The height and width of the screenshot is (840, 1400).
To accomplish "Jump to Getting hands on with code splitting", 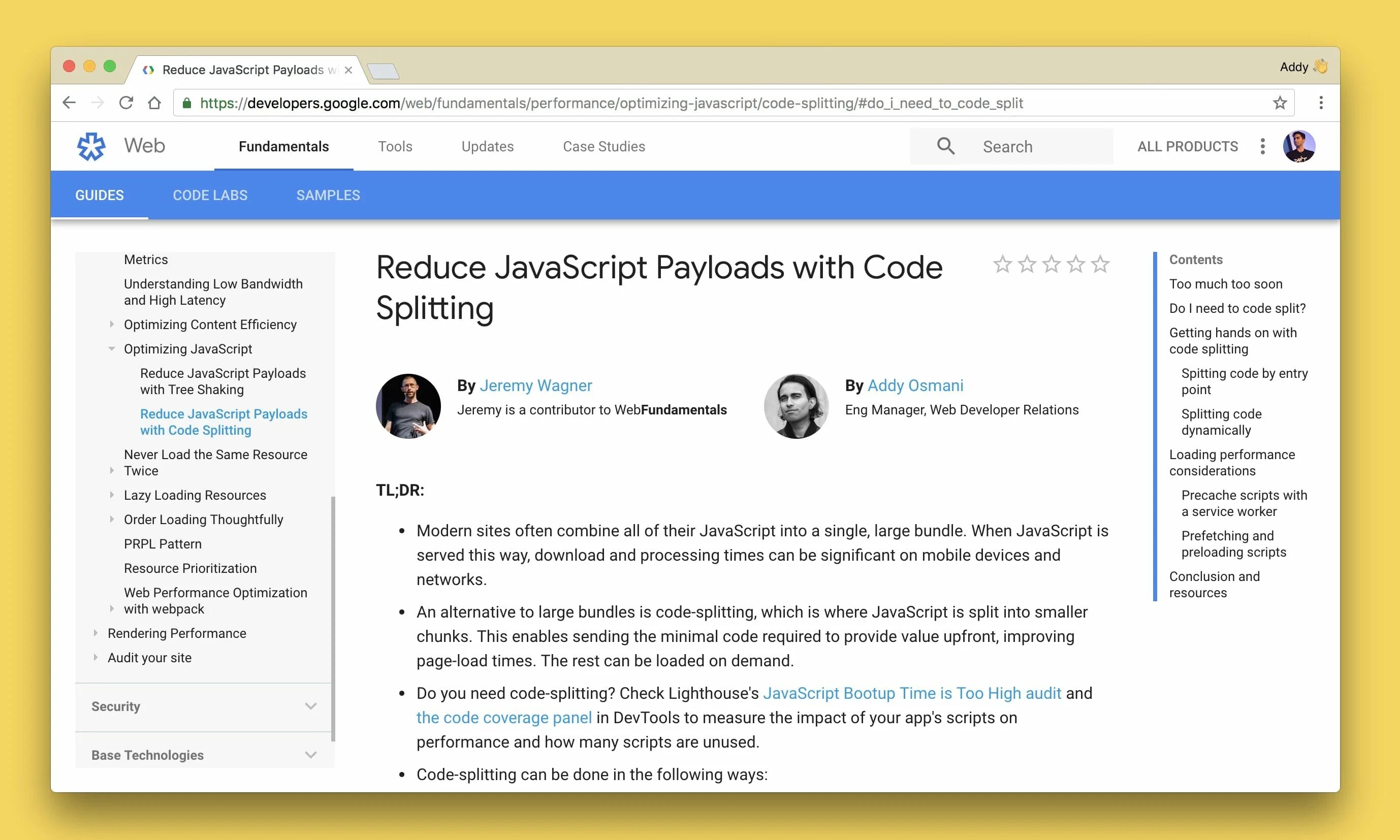I will (1233, 341).
